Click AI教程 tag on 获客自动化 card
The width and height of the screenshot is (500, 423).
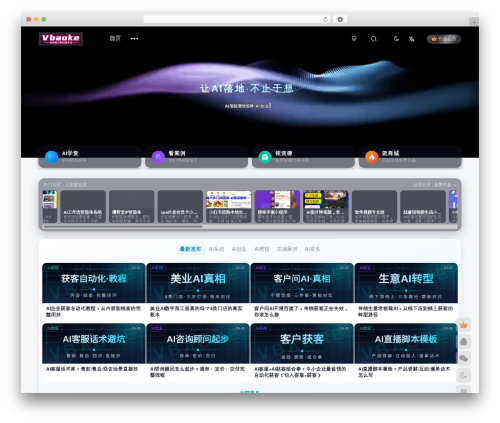coord(53,268)
